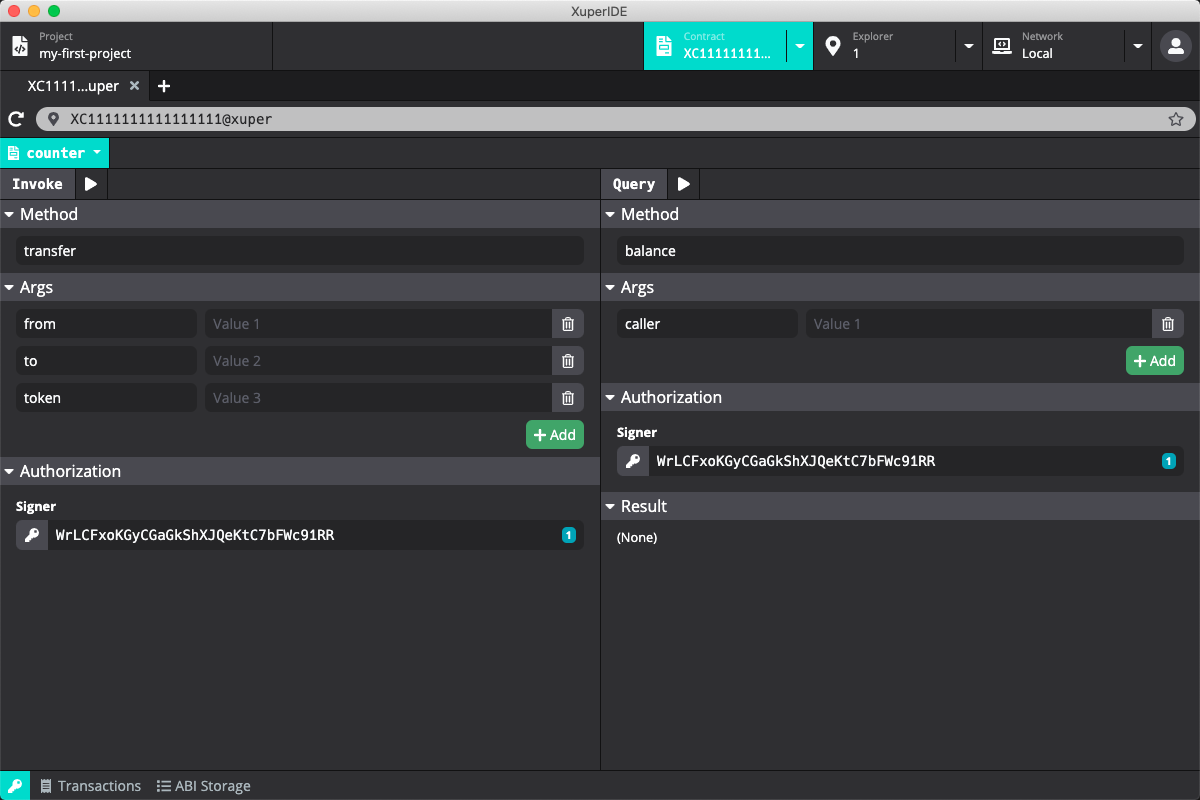Select the Query tab

point(634,184)
